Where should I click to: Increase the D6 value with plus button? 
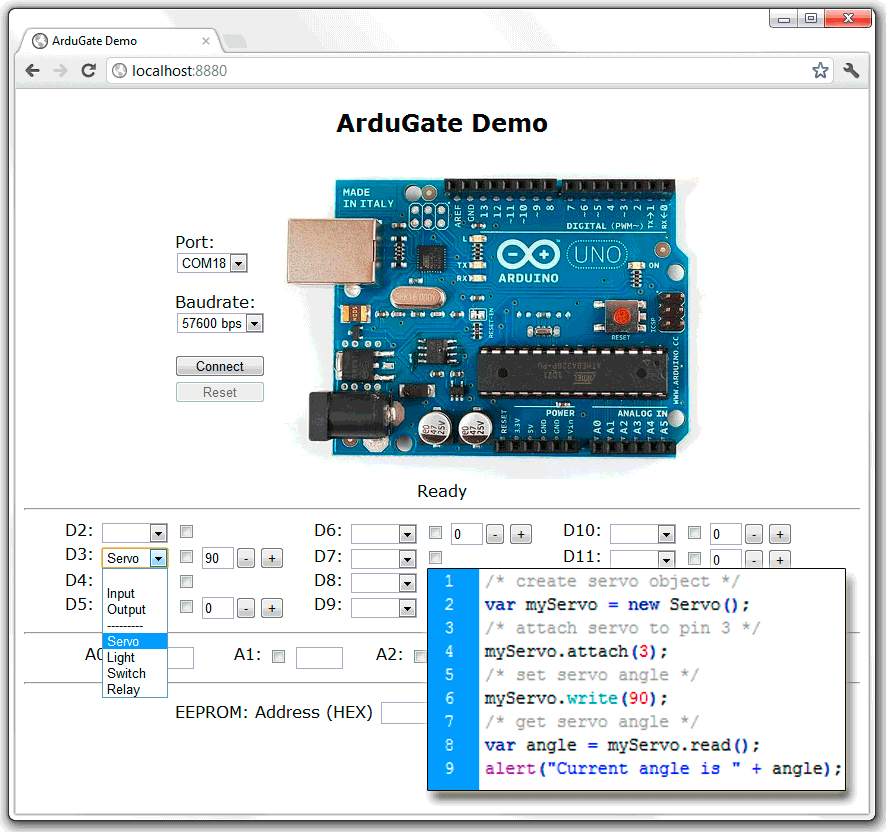tap(521, 534)
